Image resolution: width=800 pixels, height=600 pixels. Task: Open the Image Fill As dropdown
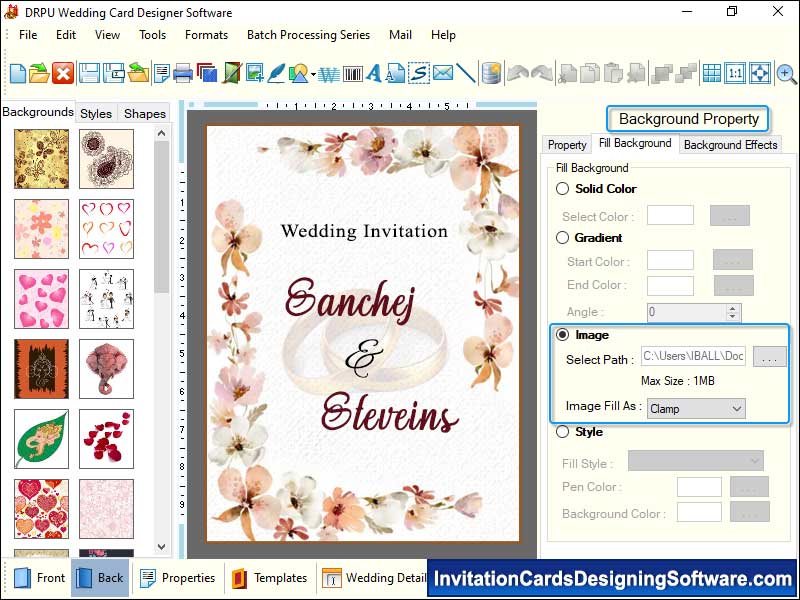coord(696,408)
